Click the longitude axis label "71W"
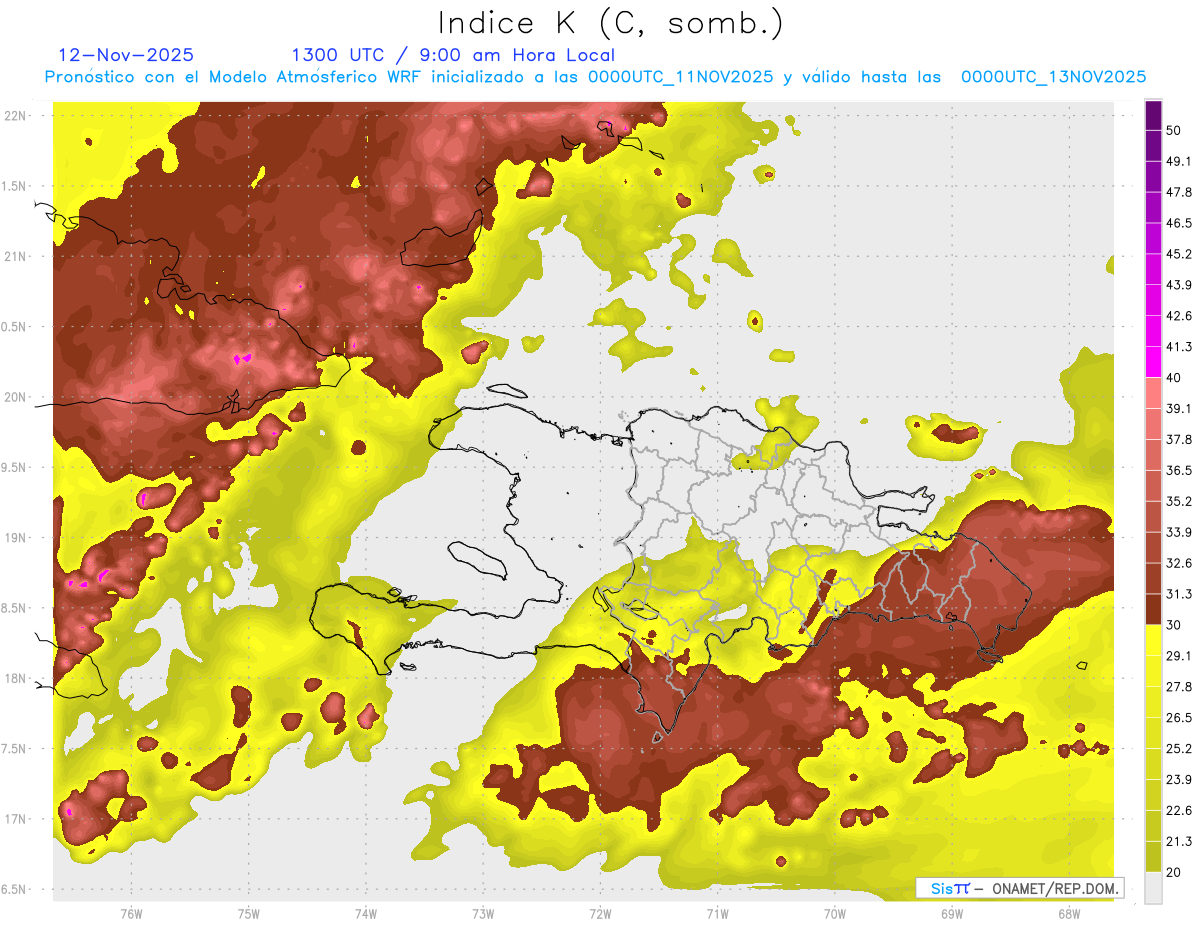1200x927 pixels. click(717, 913)
